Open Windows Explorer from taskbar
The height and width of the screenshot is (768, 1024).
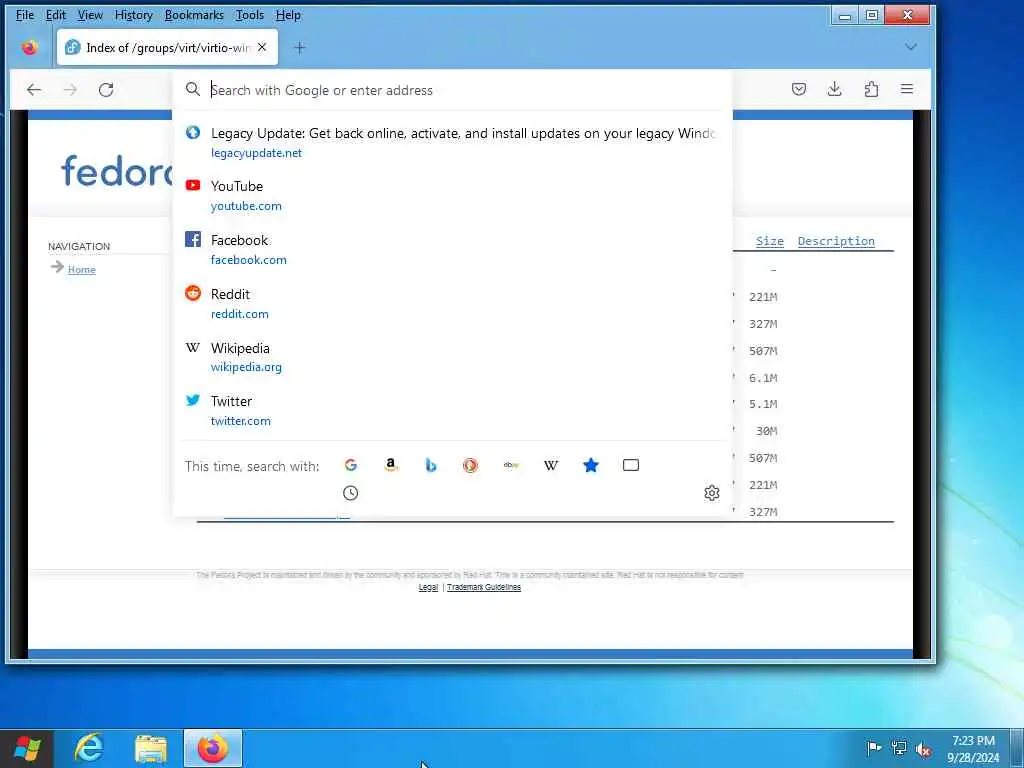click(x=151, y=748)
